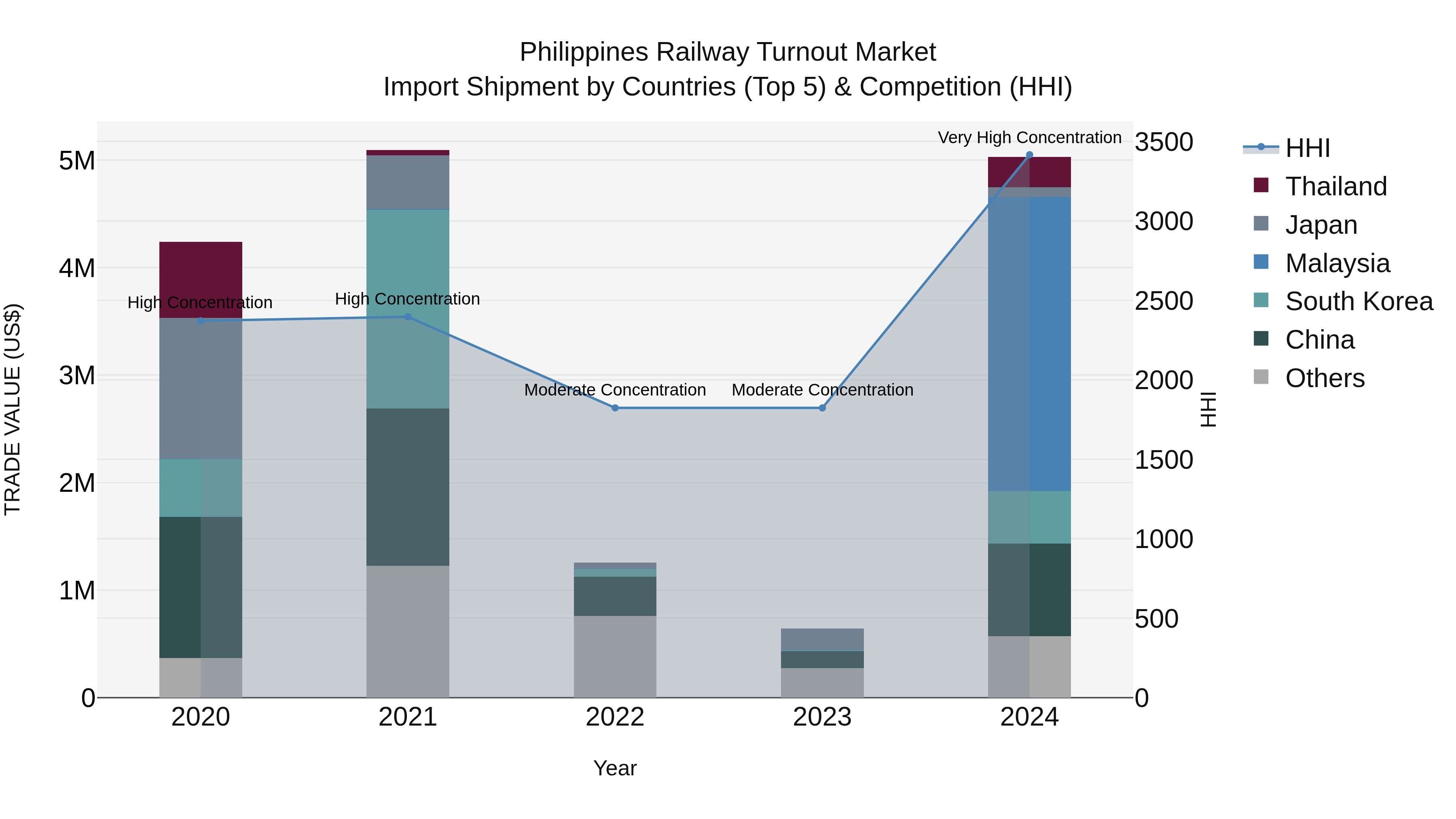Click the 1M left-axis tick label

tap(77, 590)
